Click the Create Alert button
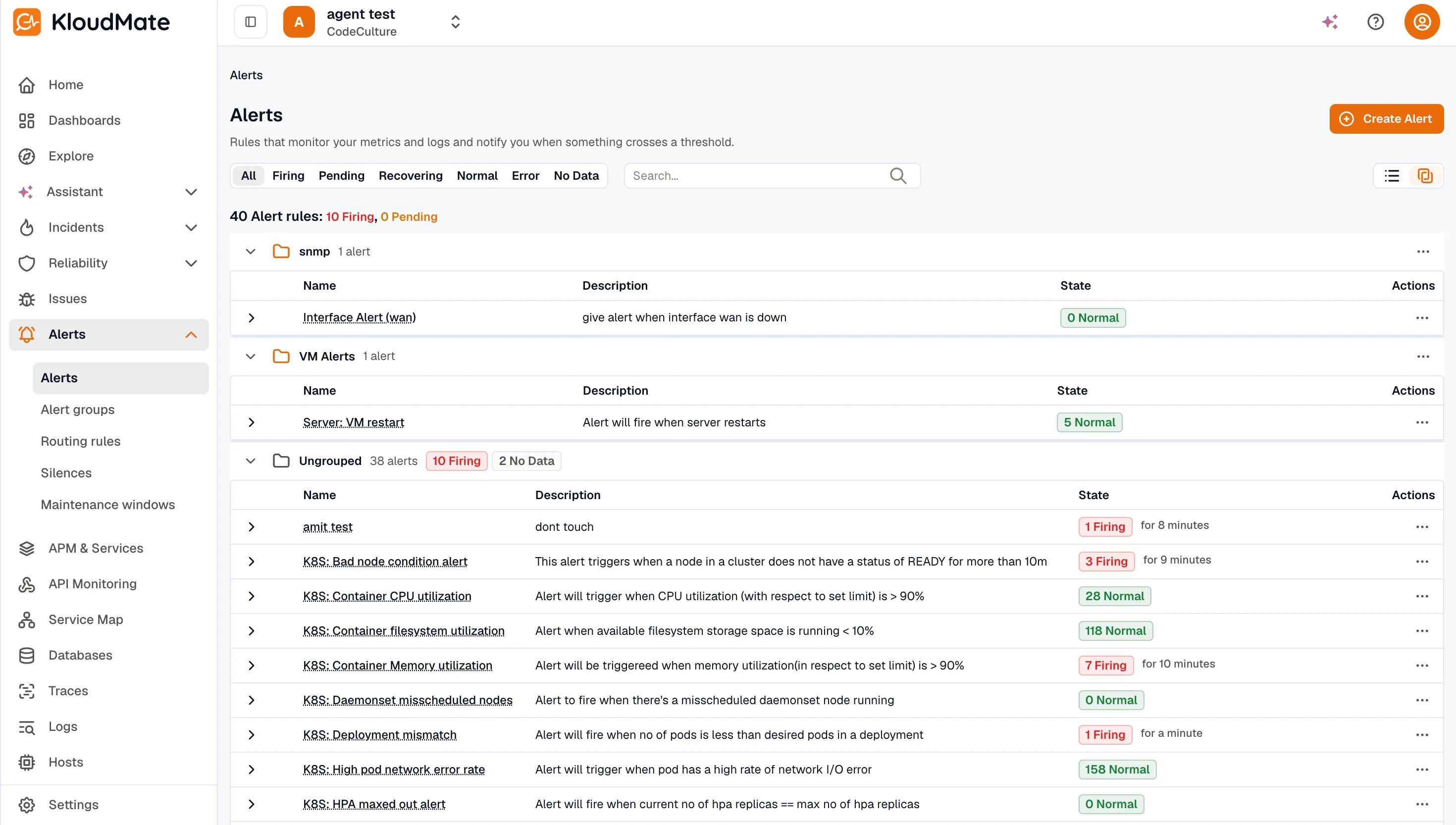 (1386, 119)
